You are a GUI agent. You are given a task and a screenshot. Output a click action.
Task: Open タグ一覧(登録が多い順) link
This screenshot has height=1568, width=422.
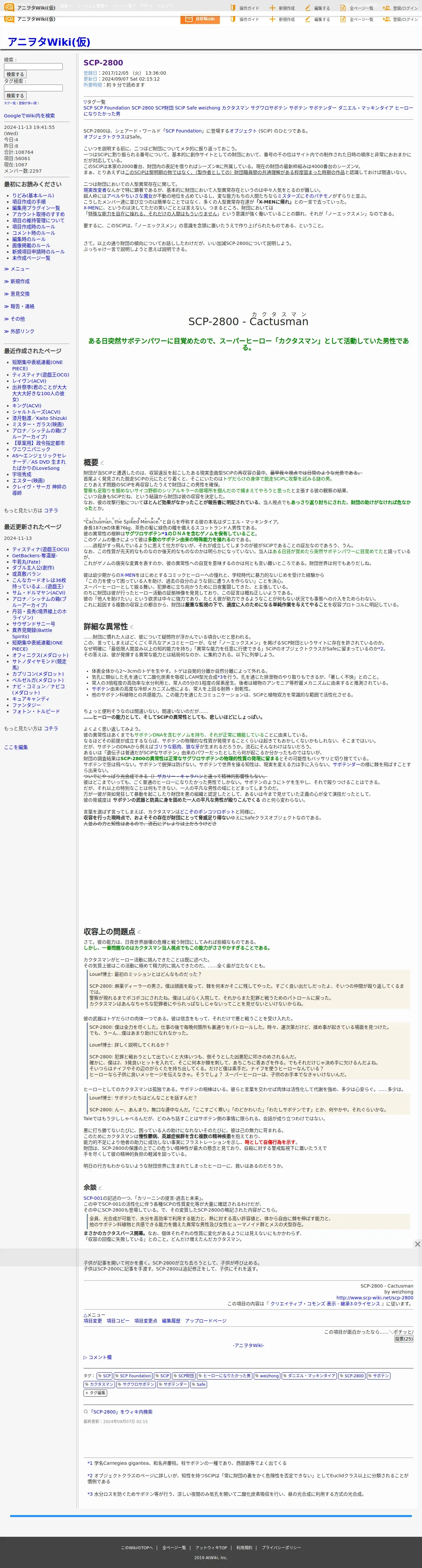21,104
